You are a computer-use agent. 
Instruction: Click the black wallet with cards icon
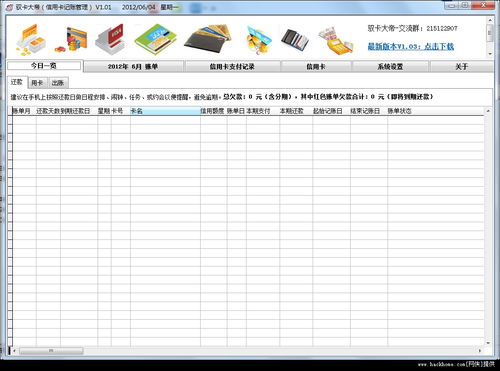coord(208,38)
